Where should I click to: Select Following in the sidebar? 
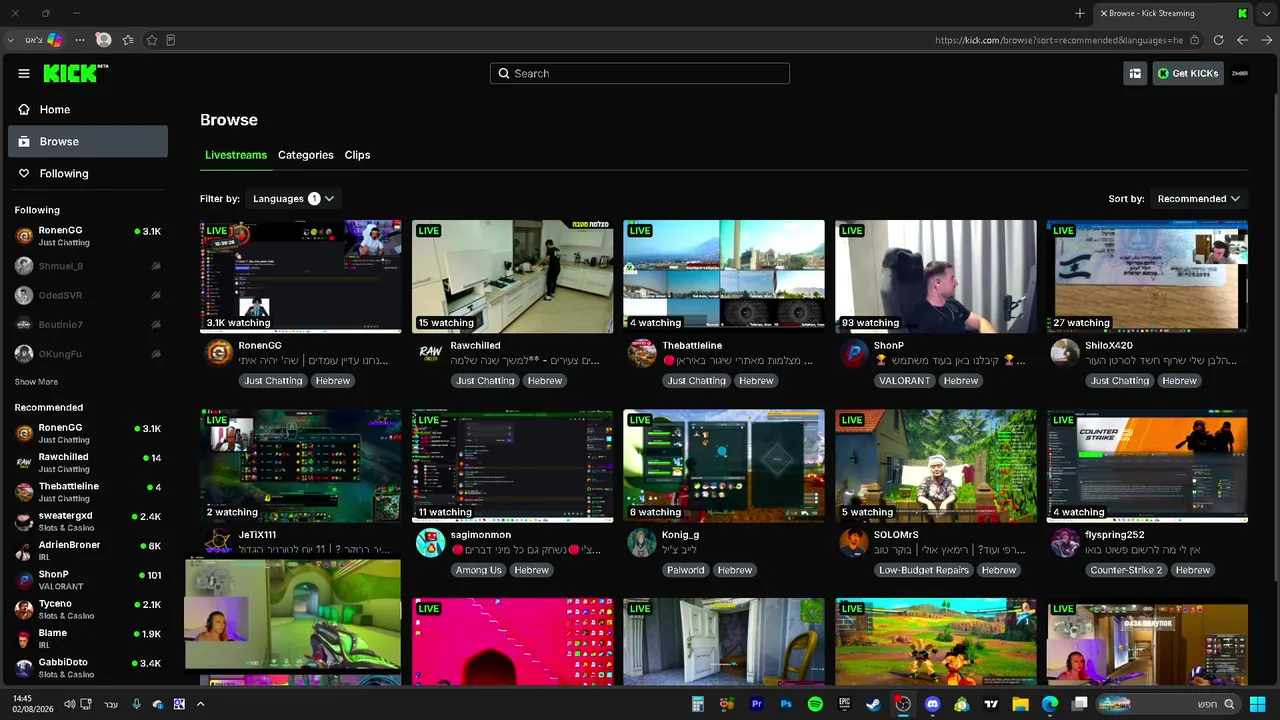[88, 173]
